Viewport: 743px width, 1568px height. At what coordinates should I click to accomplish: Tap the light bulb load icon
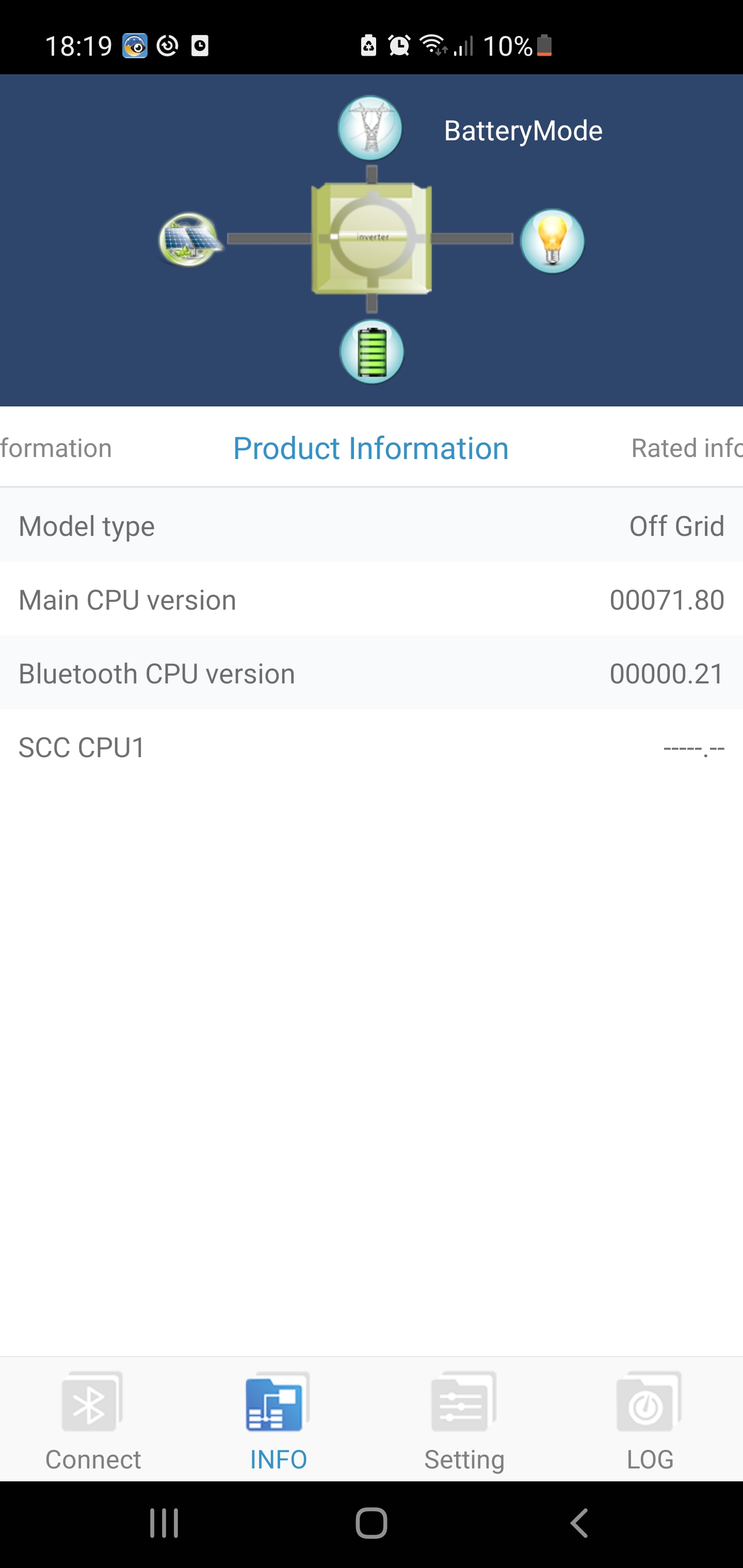[552, 241]
